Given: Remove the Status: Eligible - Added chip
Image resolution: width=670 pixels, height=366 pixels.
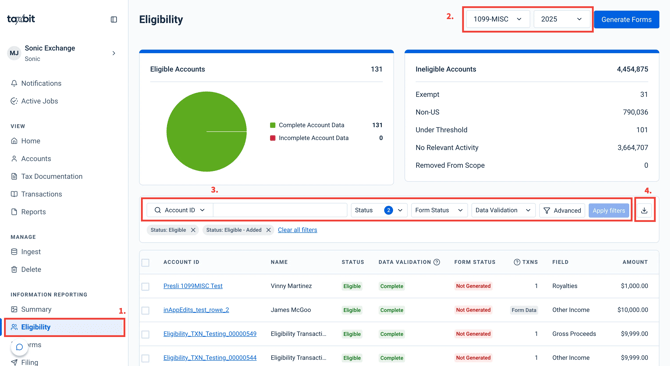Looking at the screenshot, I should tap(268, 230).
